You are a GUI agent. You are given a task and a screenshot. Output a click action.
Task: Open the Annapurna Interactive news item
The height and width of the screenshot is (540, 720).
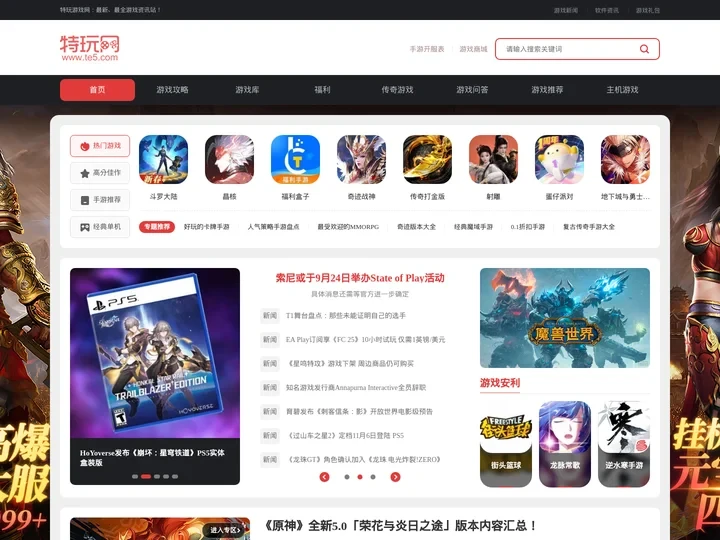click(356, 388)
